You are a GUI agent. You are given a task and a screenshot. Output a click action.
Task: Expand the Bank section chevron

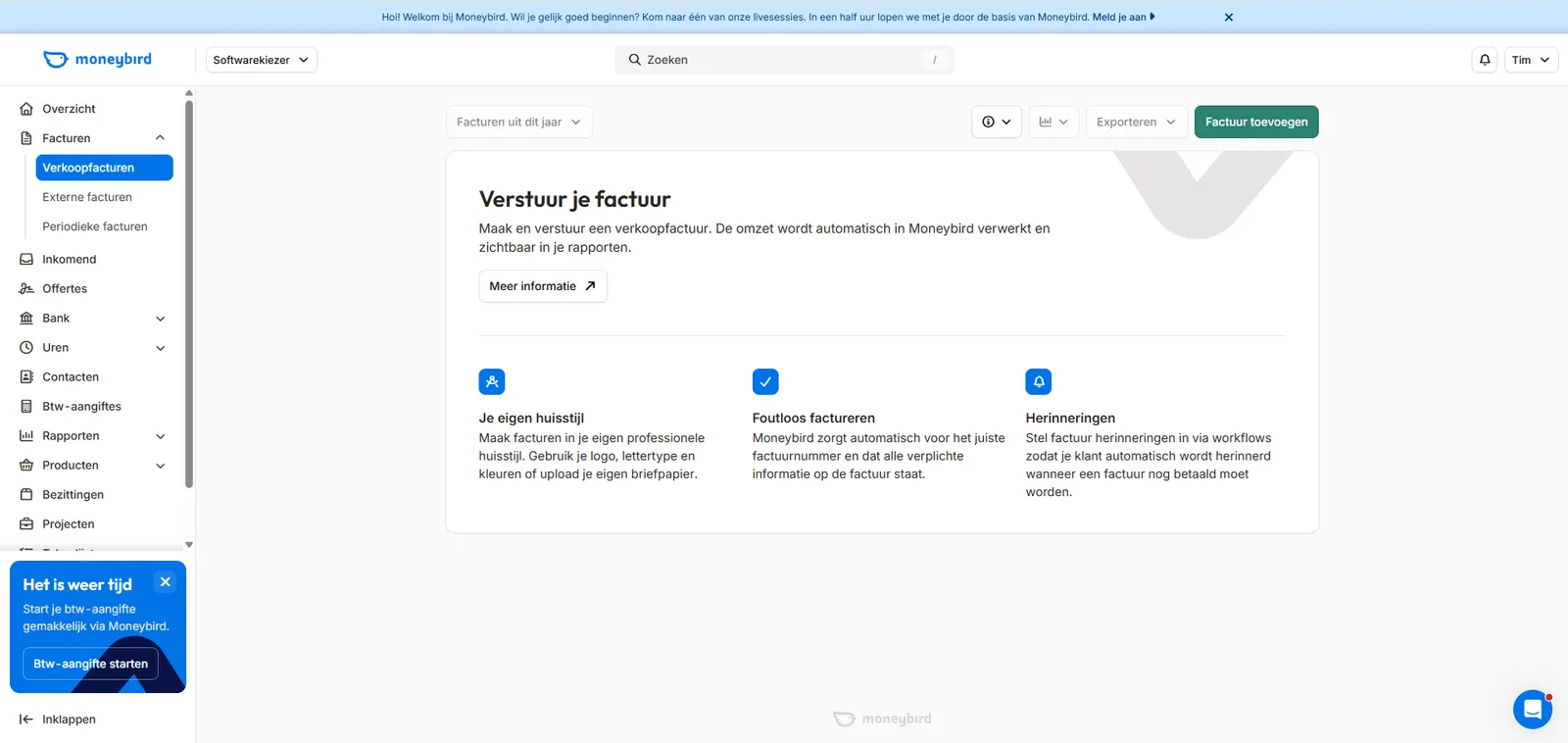(161, 319)
